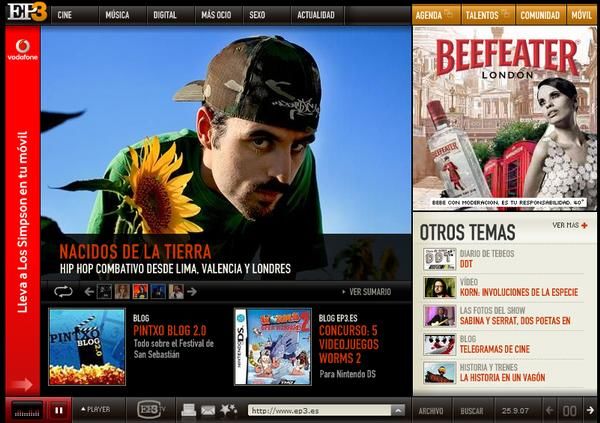Click the ep3.es URL field
The height and width of the screenshot is (423, 600).
tap(320, 411)
